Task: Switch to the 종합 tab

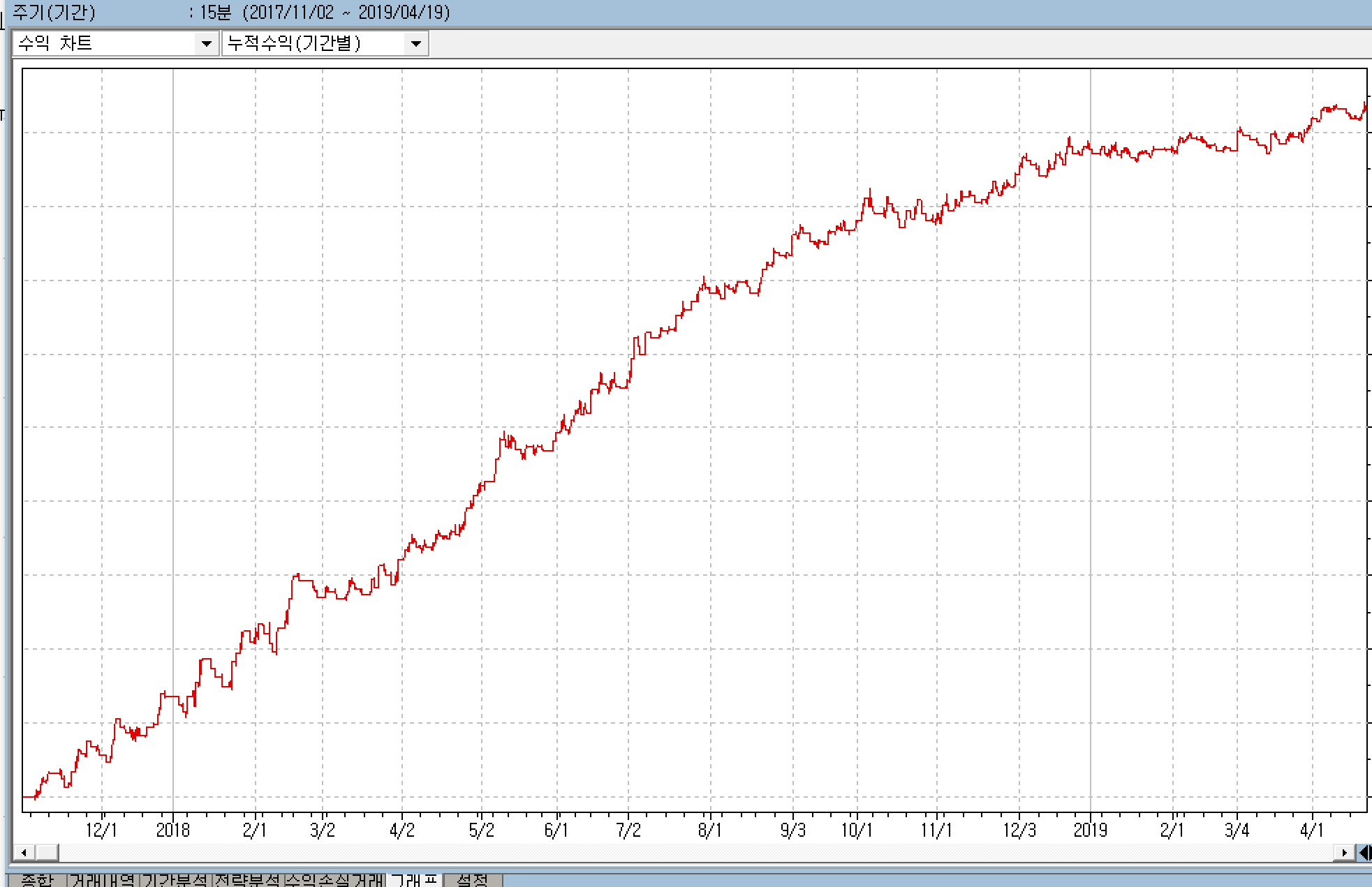Action: pos(37,880)
